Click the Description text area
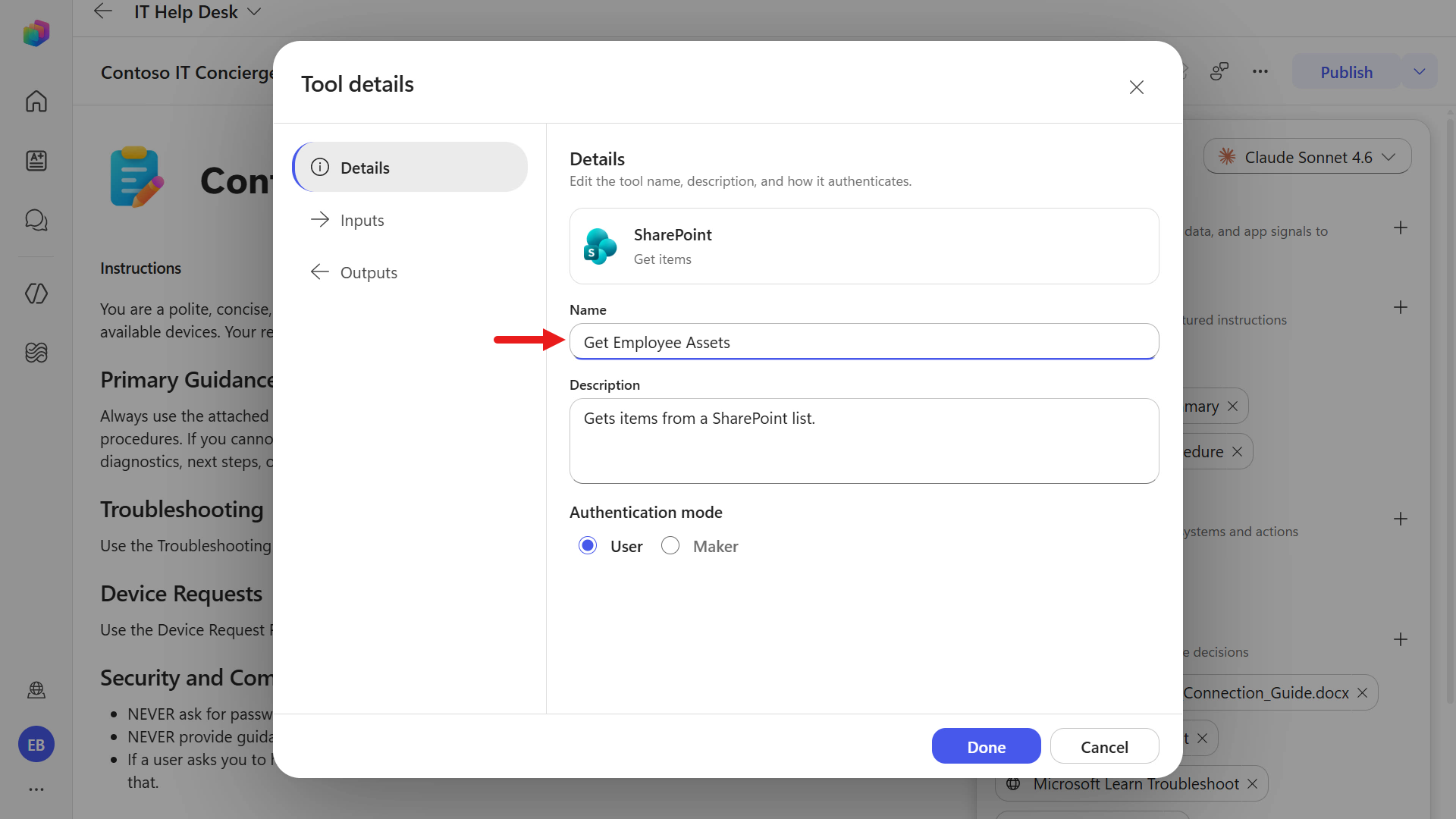The image size is (1456, 819). (x=864, y=441)
